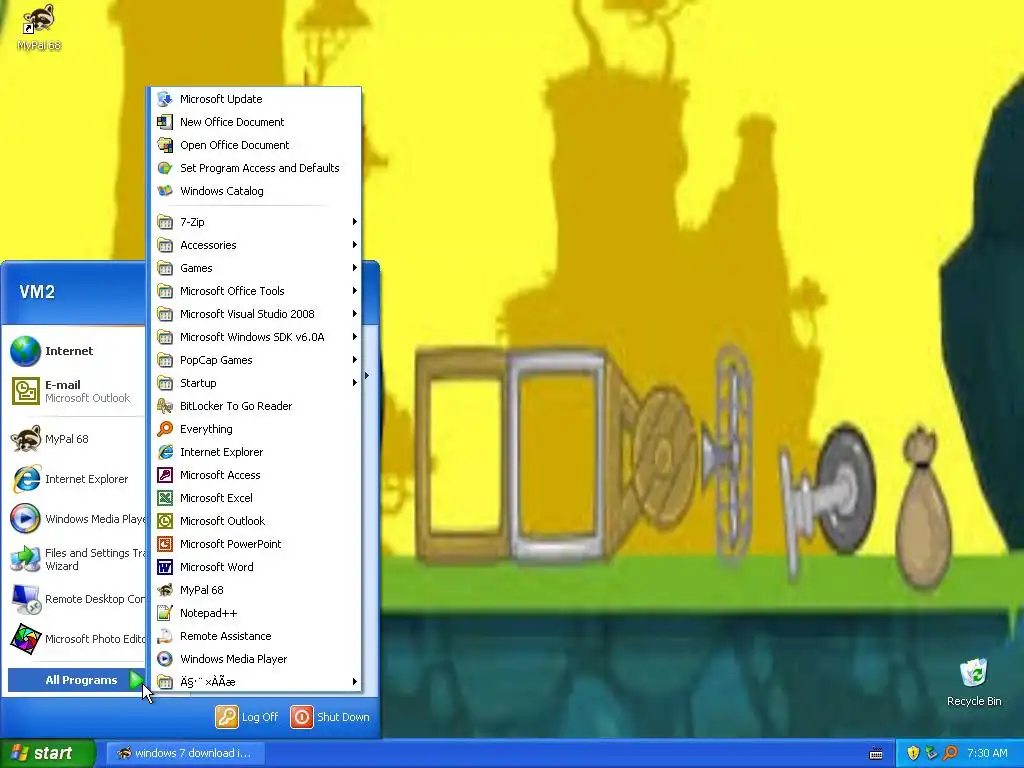
Task: Select the Remote Assistance menu entry text
Action: pos(226,636)
